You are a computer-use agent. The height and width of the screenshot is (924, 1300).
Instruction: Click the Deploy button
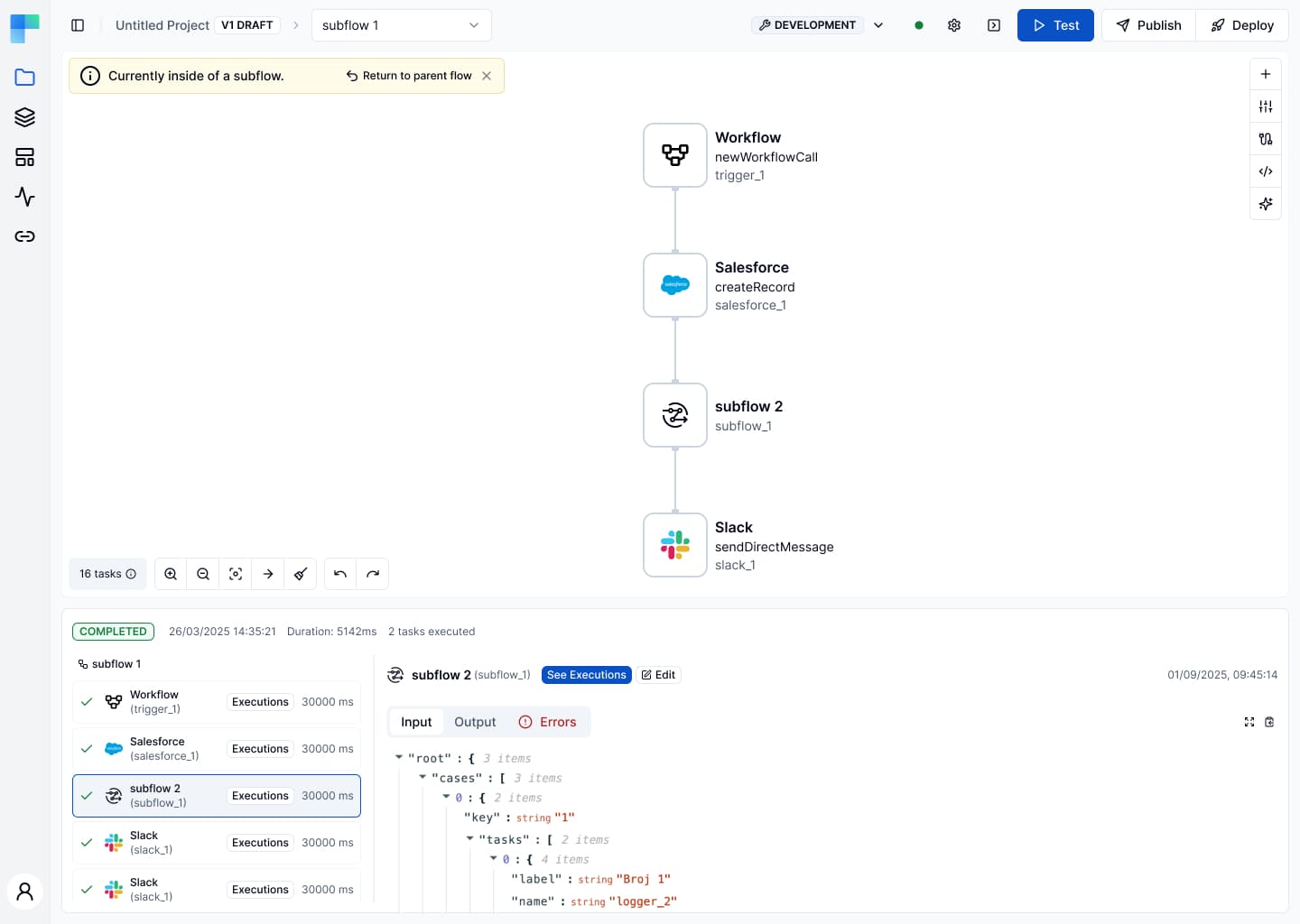(1242, 25)
